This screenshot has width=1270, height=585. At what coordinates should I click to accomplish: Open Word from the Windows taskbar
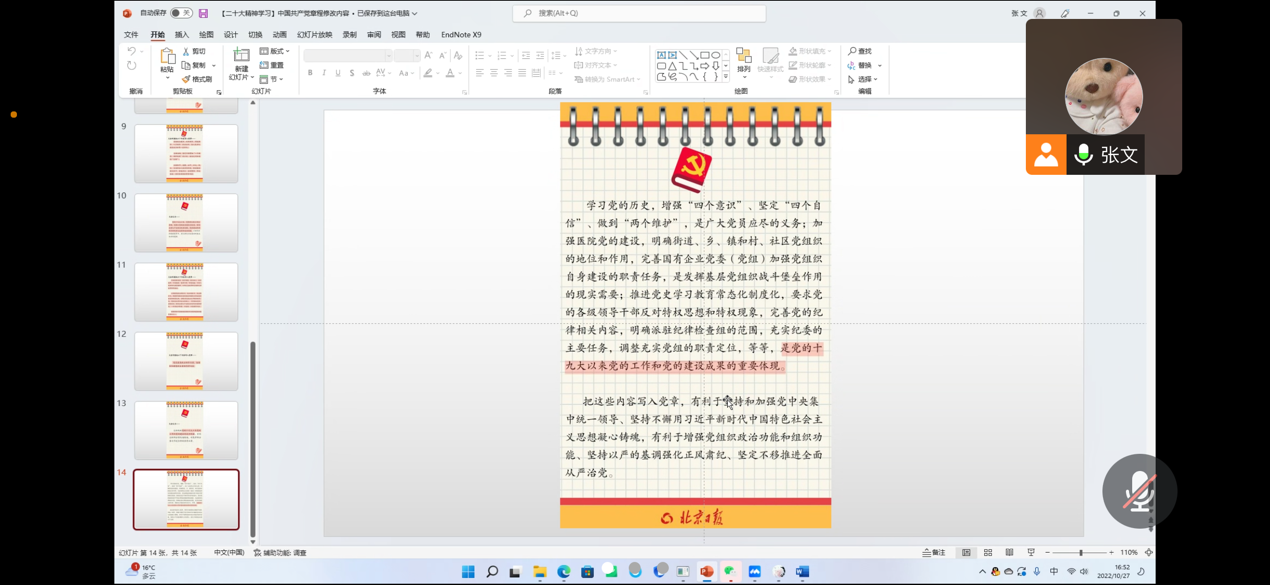(802, 572)
